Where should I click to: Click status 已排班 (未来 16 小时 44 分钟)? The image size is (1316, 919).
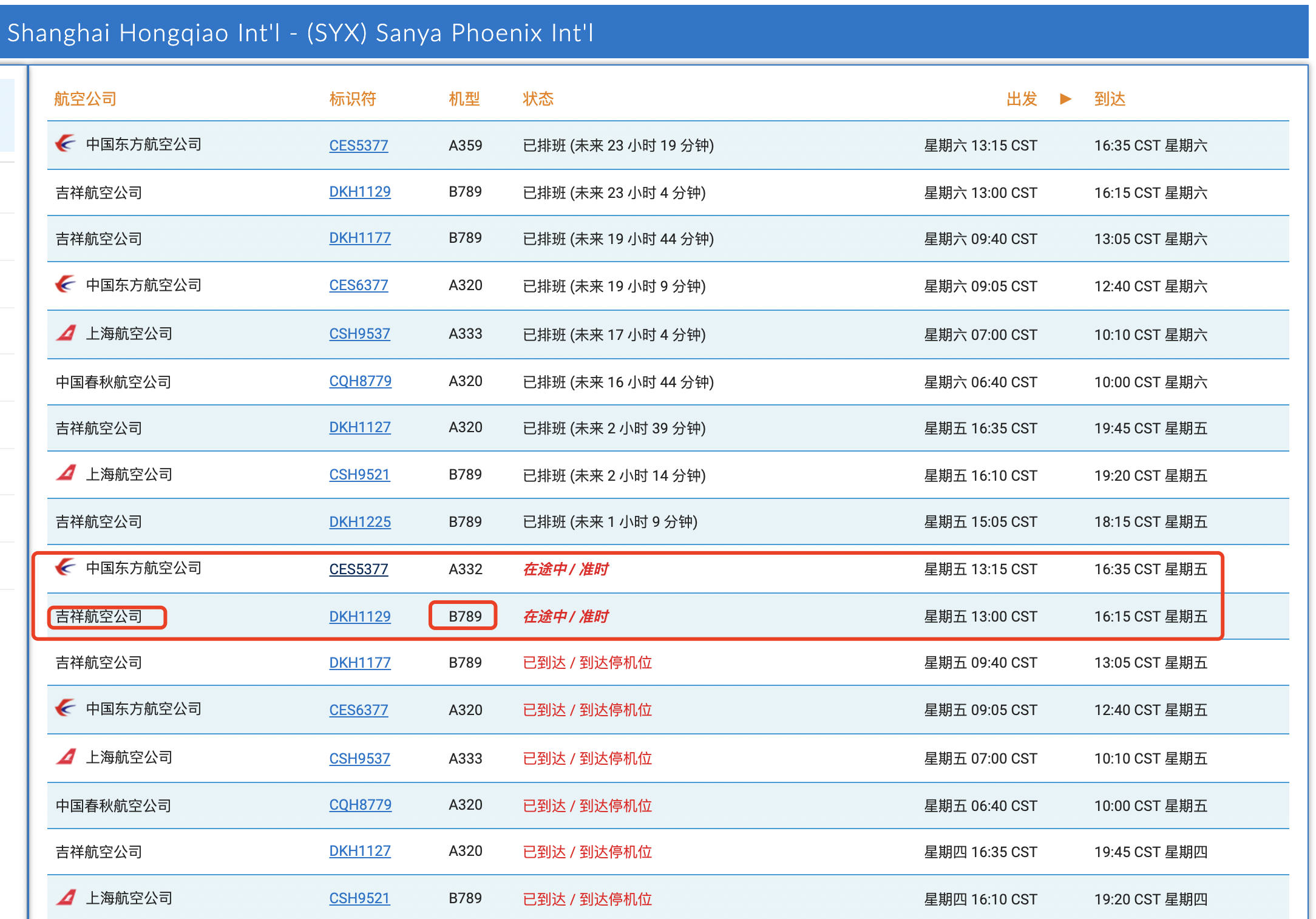(618, 382)
